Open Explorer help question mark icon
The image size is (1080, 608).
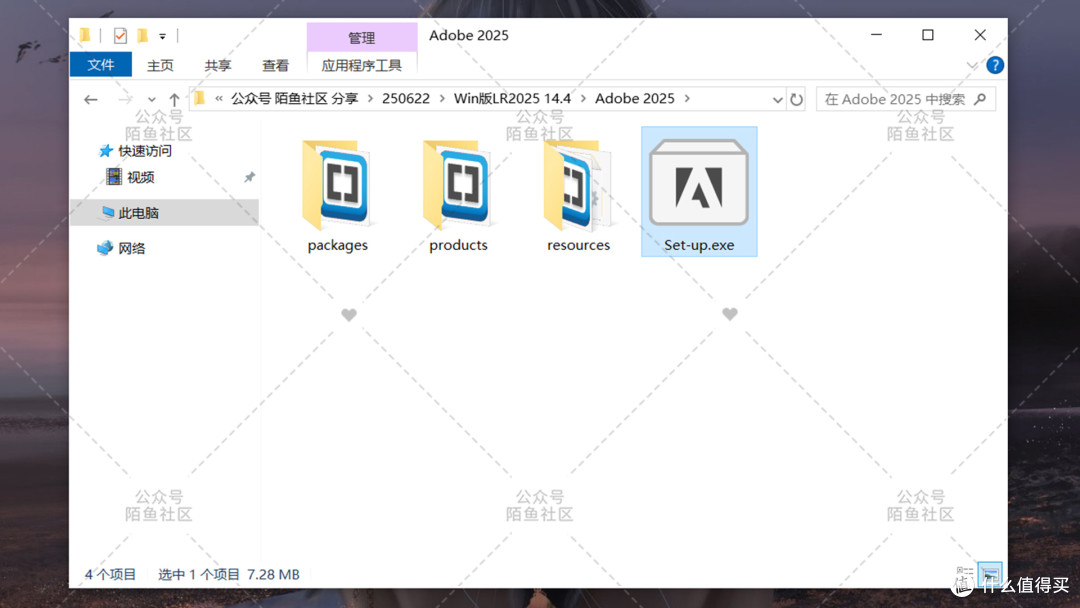(995, 65)
